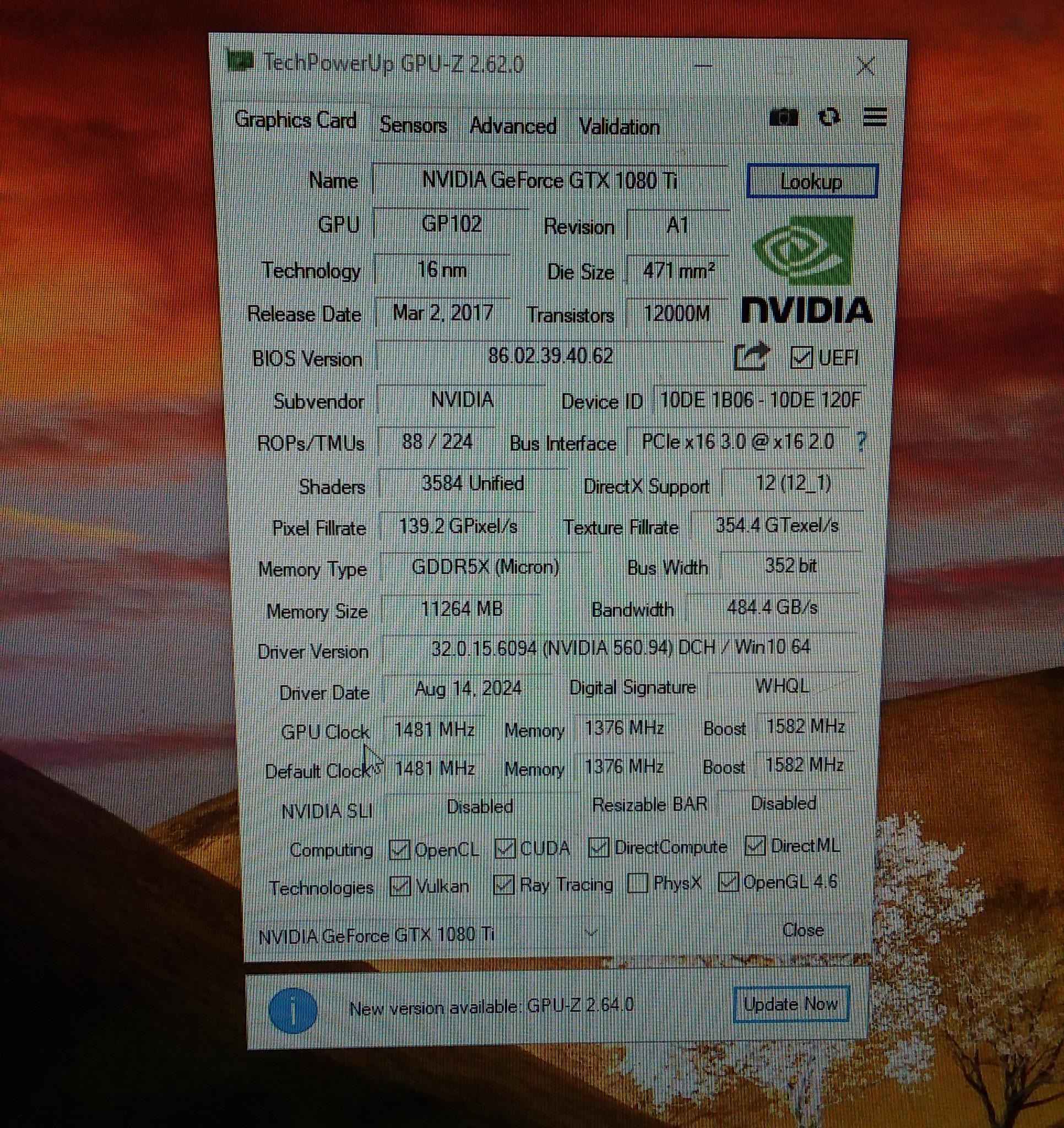
Task: Toggle the PhysX checkbox
Action: pos(638,883)
